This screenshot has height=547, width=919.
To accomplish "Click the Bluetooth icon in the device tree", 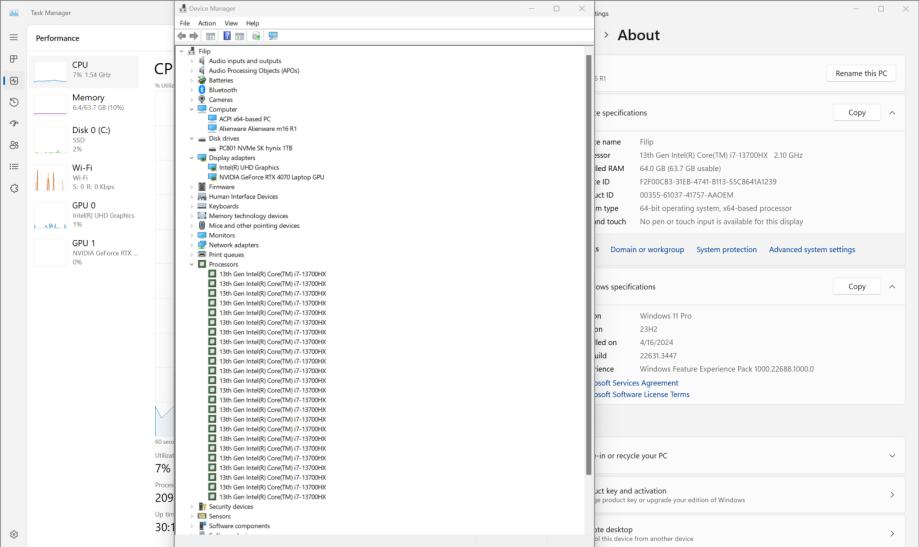I will (202, 90).
